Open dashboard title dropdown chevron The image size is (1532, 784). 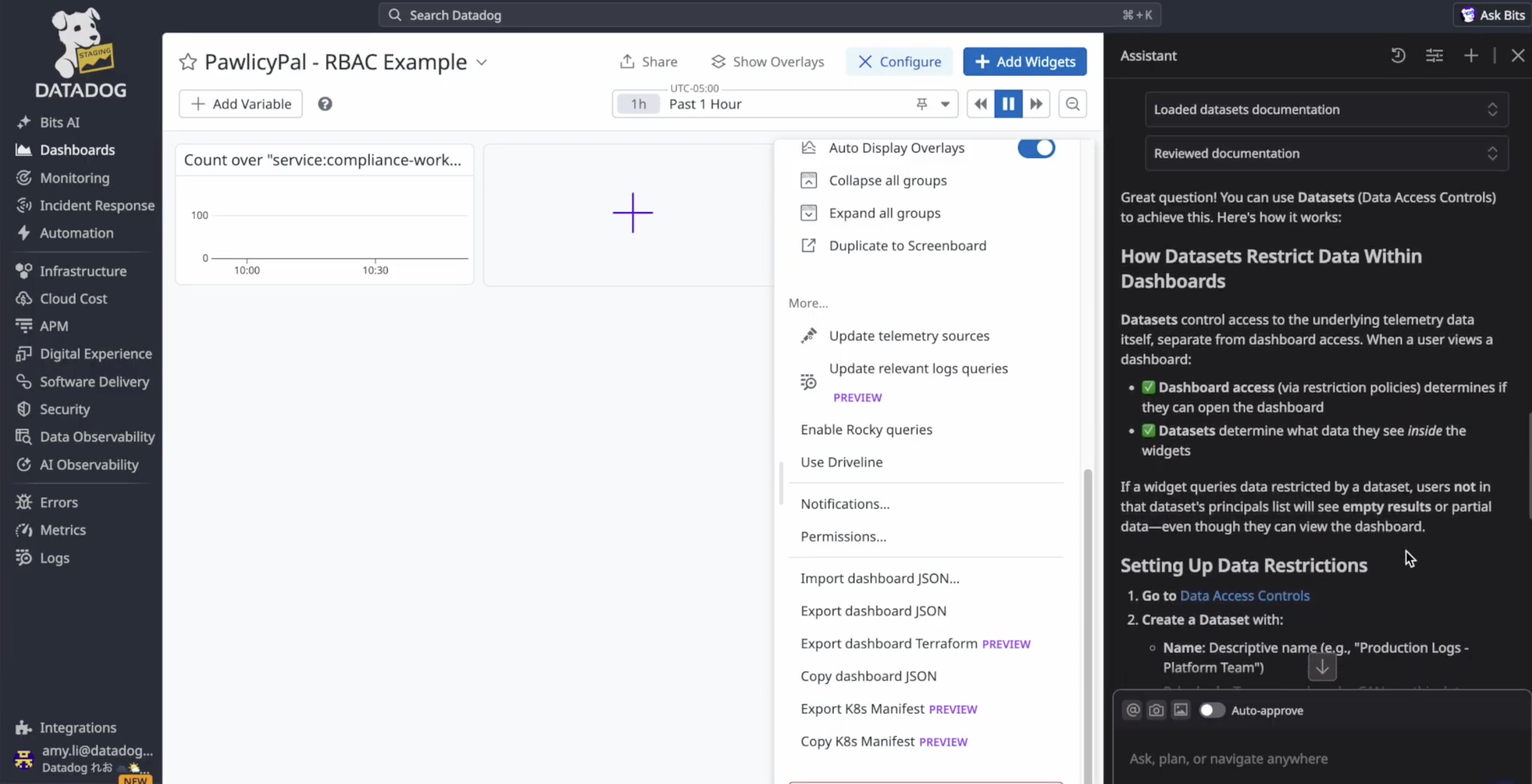[x=482, y=62]
